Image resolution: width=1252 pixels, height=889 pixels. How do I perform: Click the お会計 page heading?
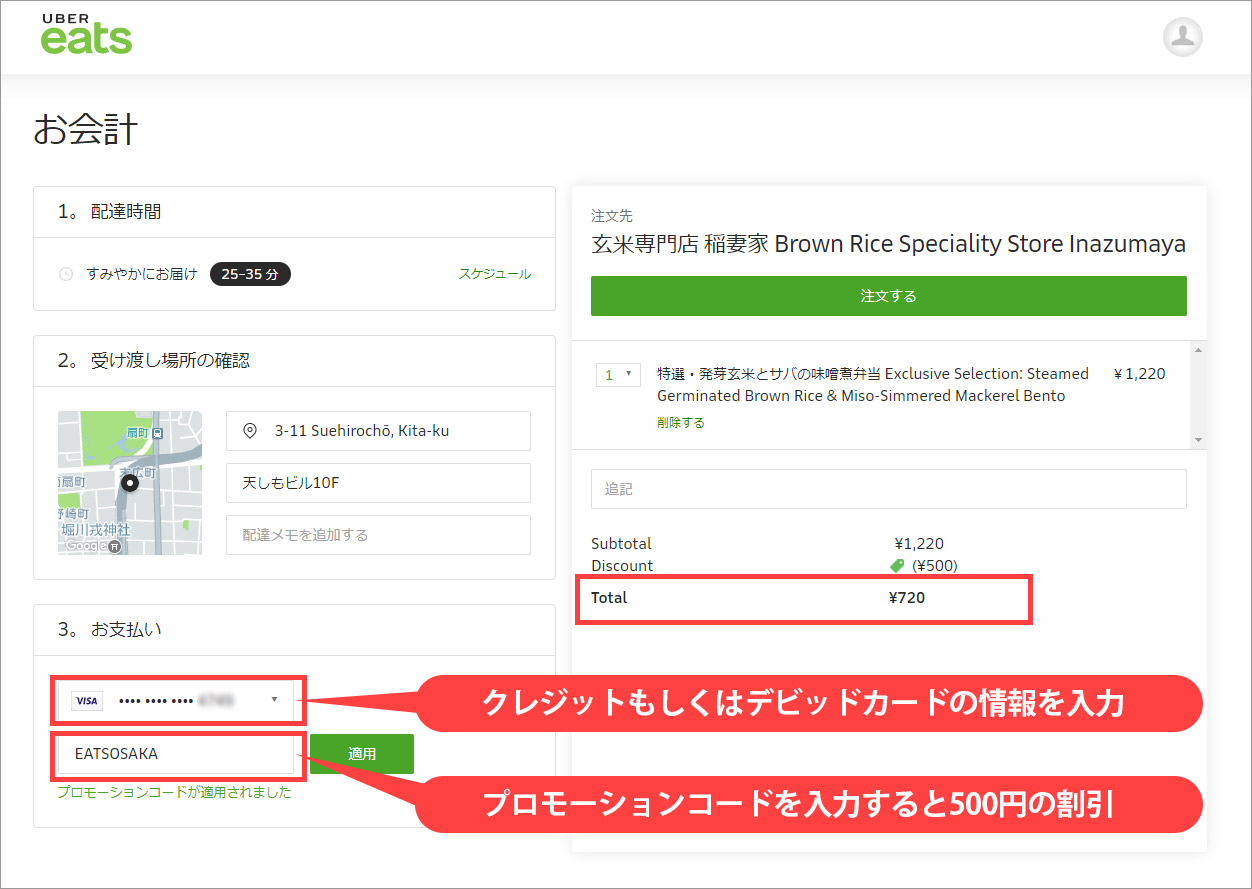click(x=85, y=130)
